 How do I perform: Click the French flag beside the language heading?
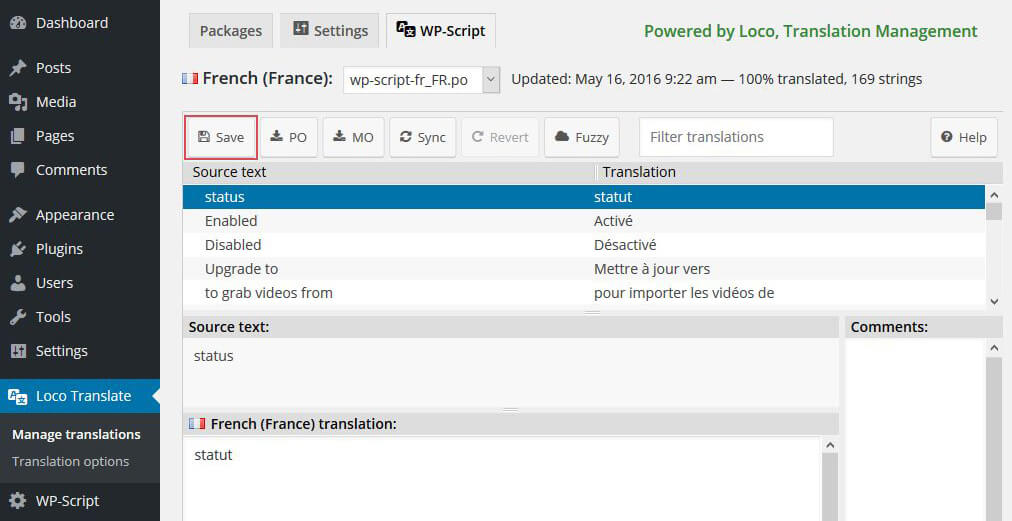click(x=190, y=79)
